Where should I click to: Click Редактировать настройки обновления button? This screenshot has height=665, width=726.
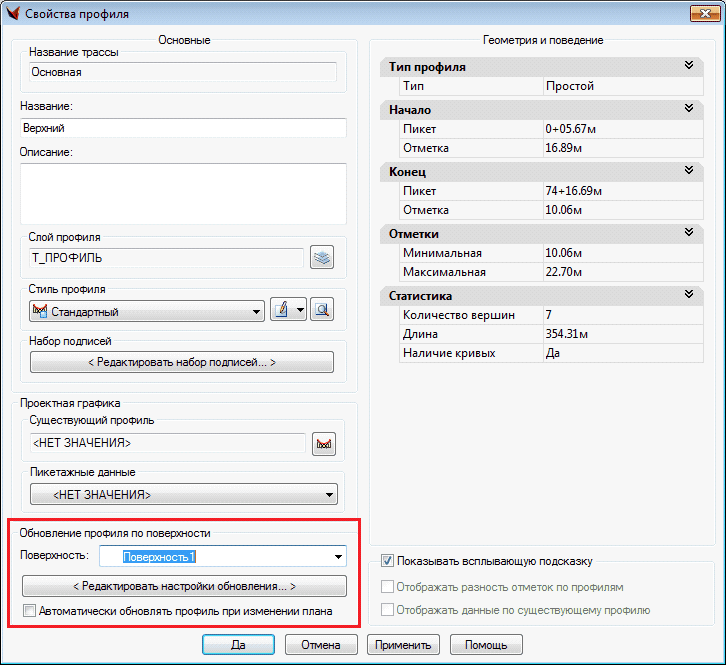coord(184,586)
